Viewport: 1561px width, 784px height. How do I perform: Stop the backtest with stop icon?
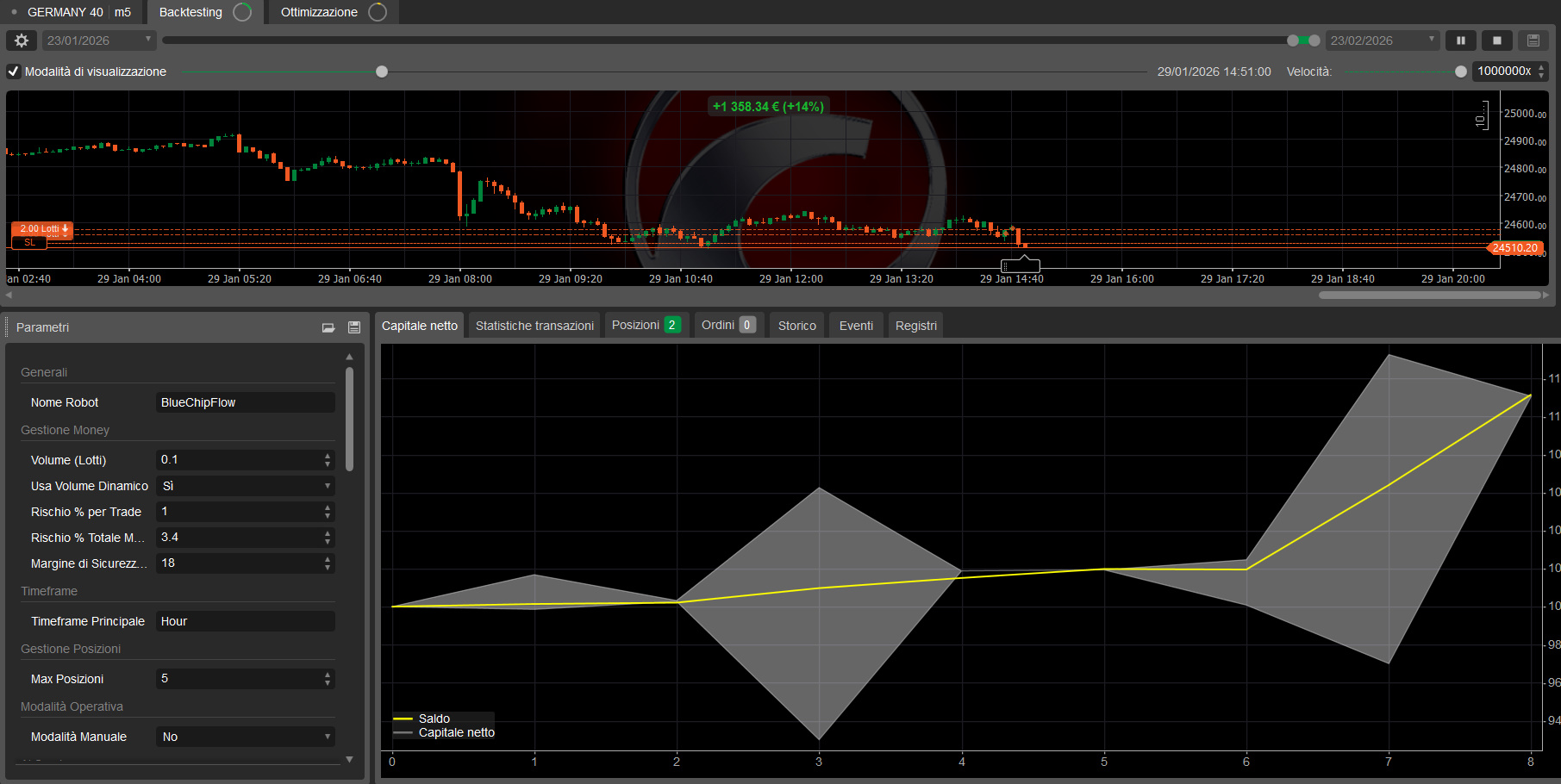click(x=1497, y=40)
